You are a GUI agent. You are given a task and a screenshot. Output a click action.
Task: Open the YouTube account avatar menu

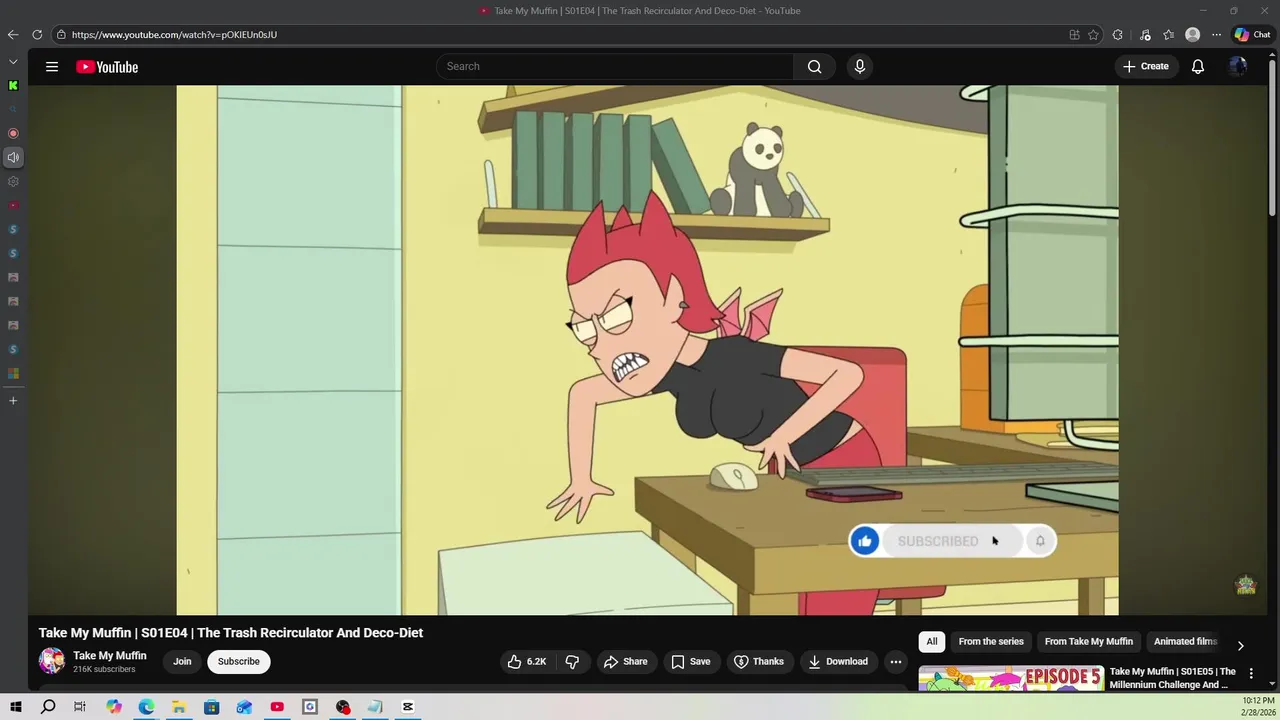click(1238, 66)
